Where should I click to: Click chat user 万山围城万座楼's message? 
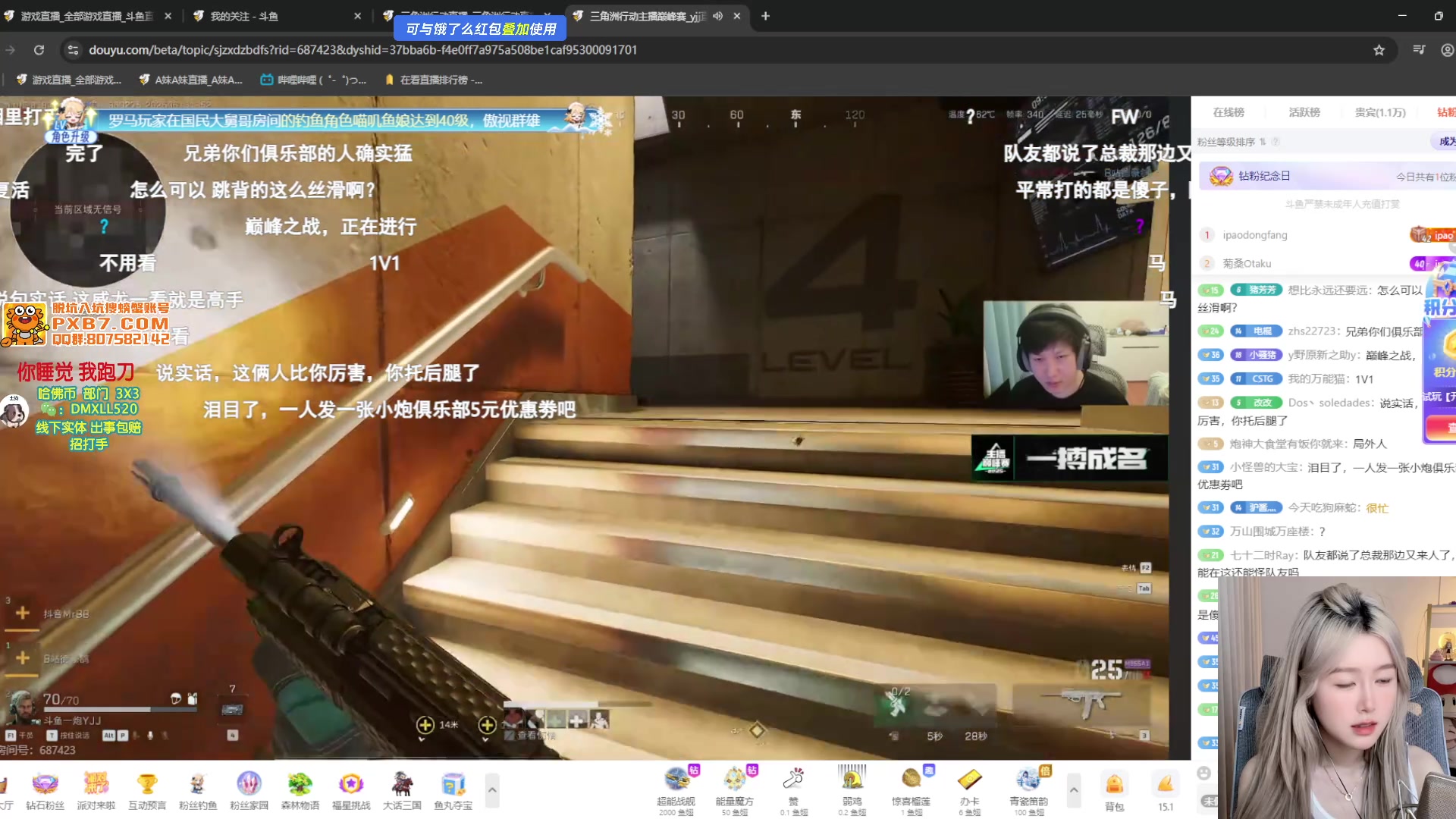click(x=1263, y=532)
